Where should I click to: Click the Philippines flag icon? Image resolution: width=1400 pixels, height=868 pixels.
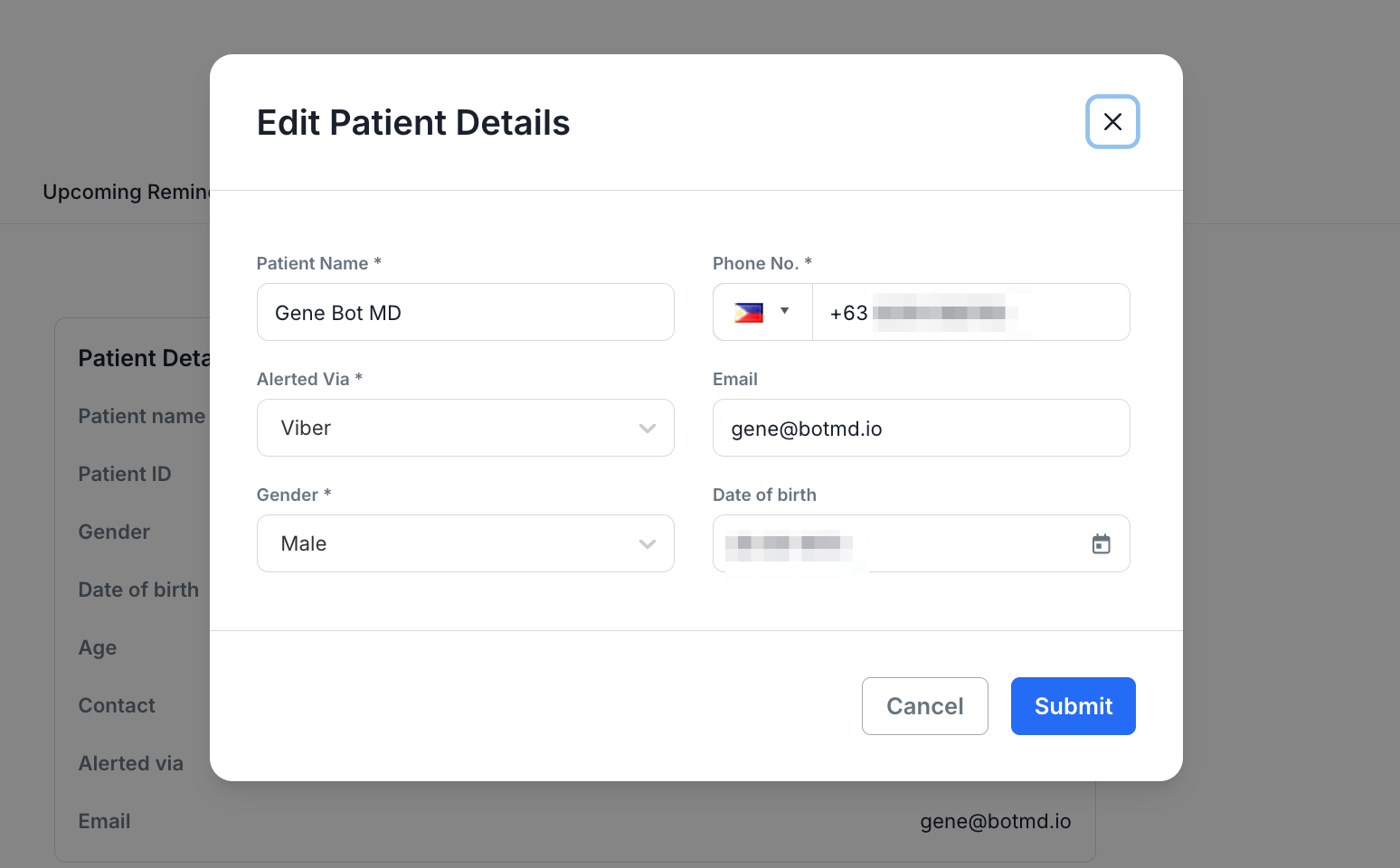[x=749, y=313]
